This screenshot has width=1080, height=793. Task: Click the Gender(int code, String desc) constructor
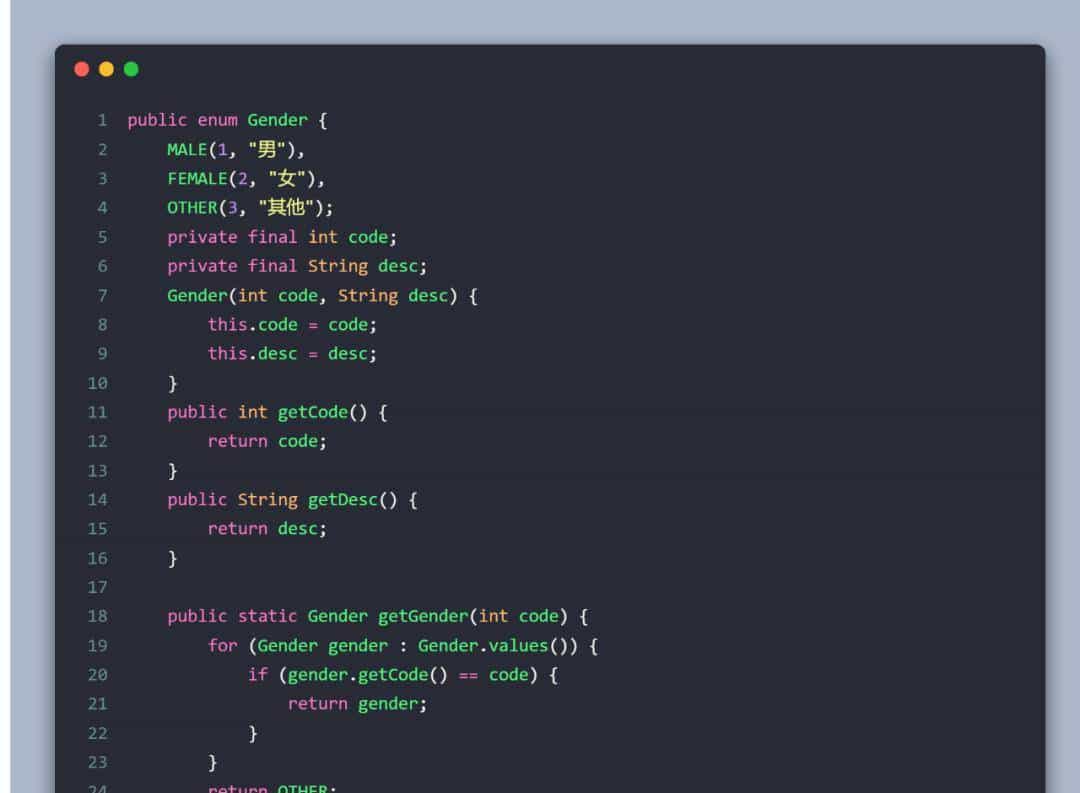(322, 296)
